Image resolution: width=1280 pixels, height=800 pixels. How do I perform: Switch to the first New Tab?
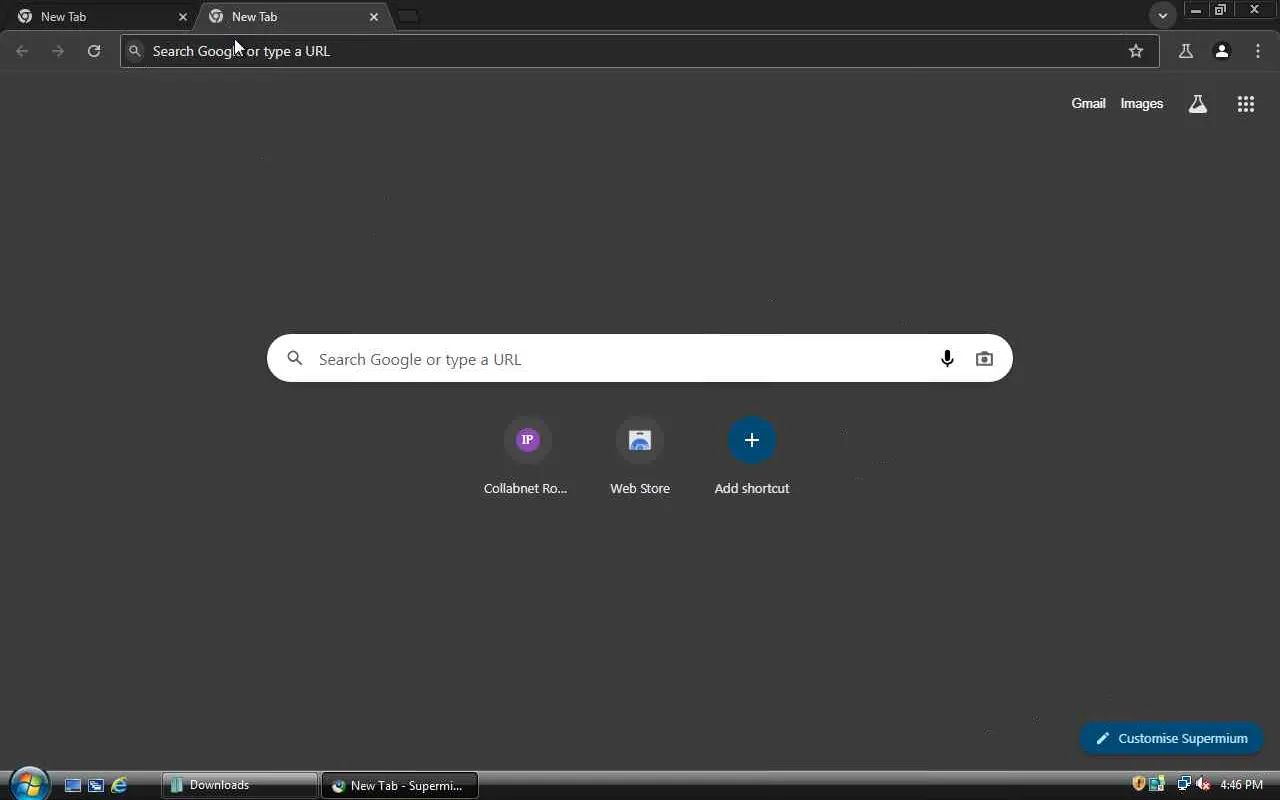pos(100,17)
